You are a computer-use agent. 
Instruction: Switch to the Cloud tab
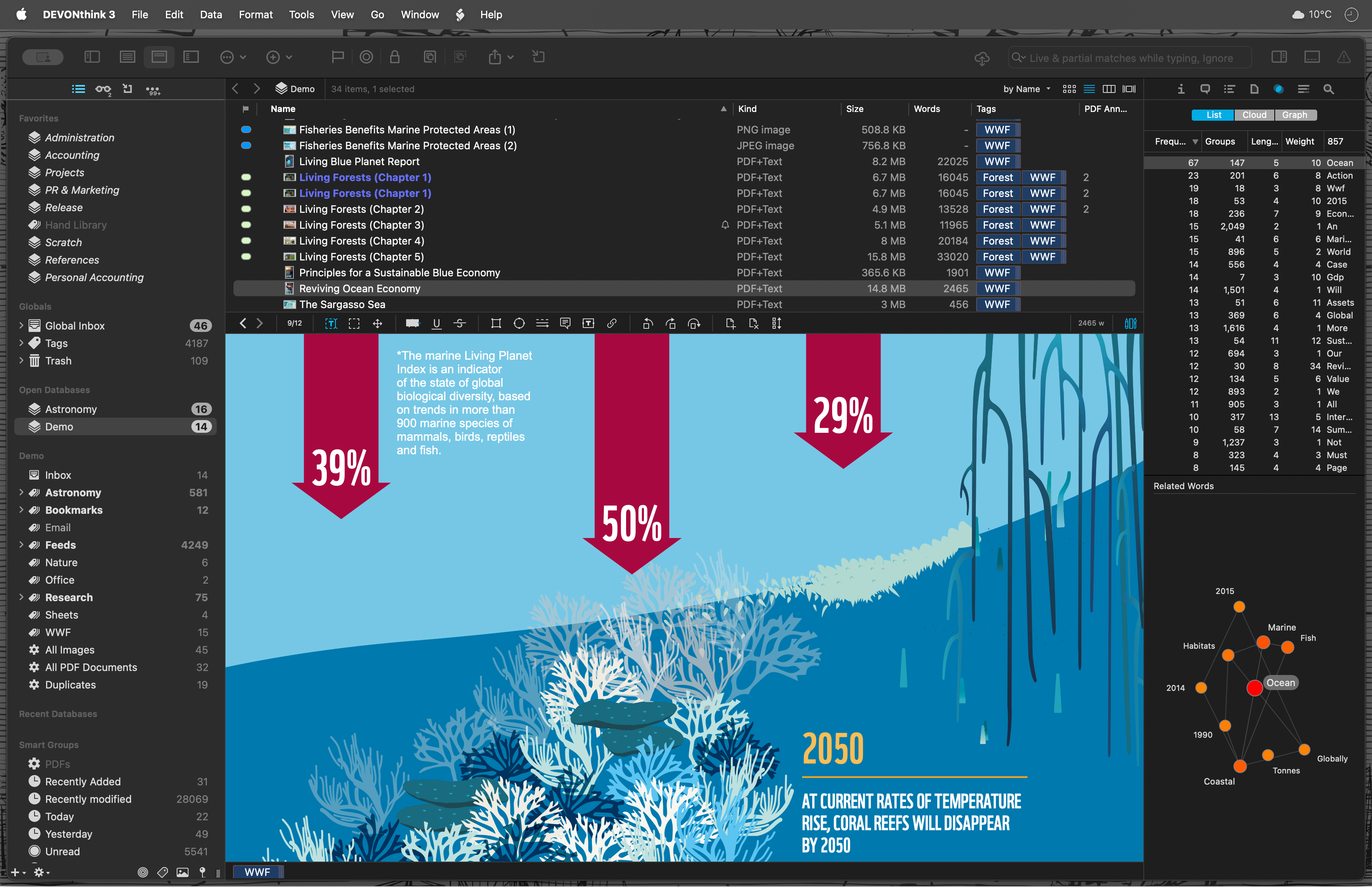(1254, 115)
